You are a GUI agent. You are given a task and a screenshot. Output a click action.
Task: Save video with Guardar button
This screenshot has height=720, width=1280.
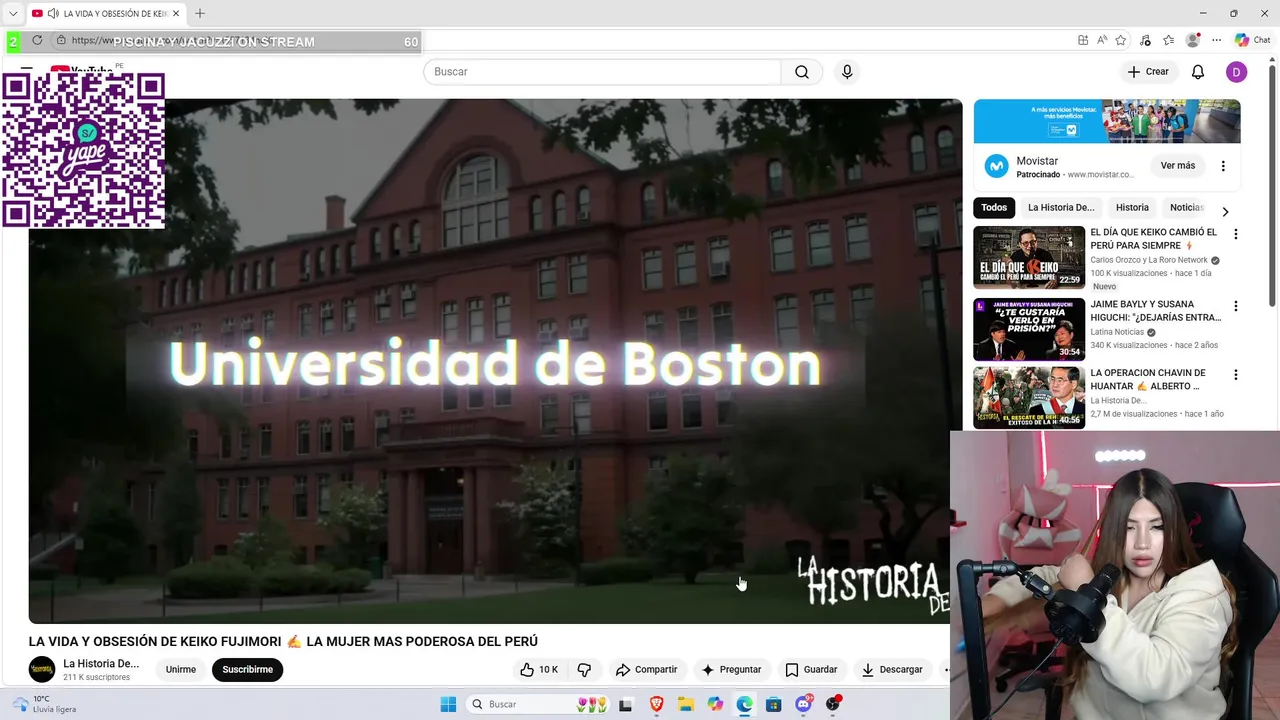click(811, 669)
